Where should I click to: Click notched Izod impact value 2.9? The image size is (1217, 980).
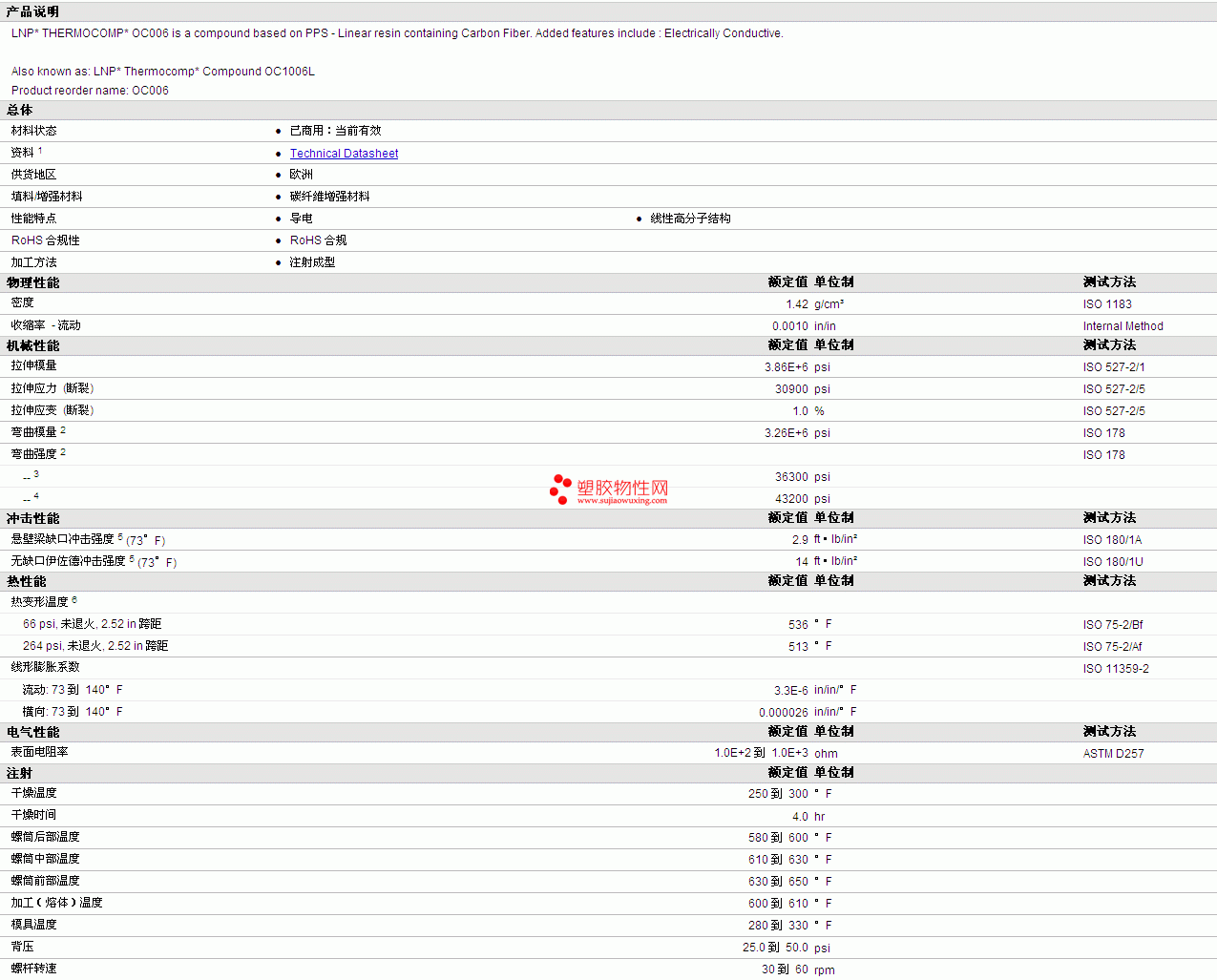[800, 540]
